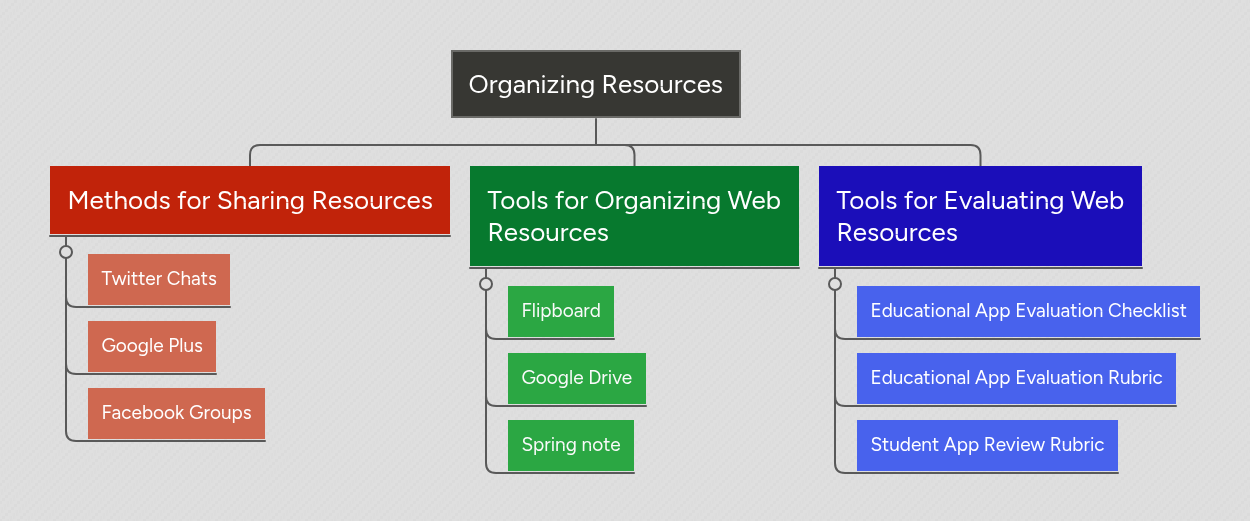This screenshot has height=521, width=1250.
Task: Select the Tools for Organizing Web Resources node
Action: [x=634, y=216]
